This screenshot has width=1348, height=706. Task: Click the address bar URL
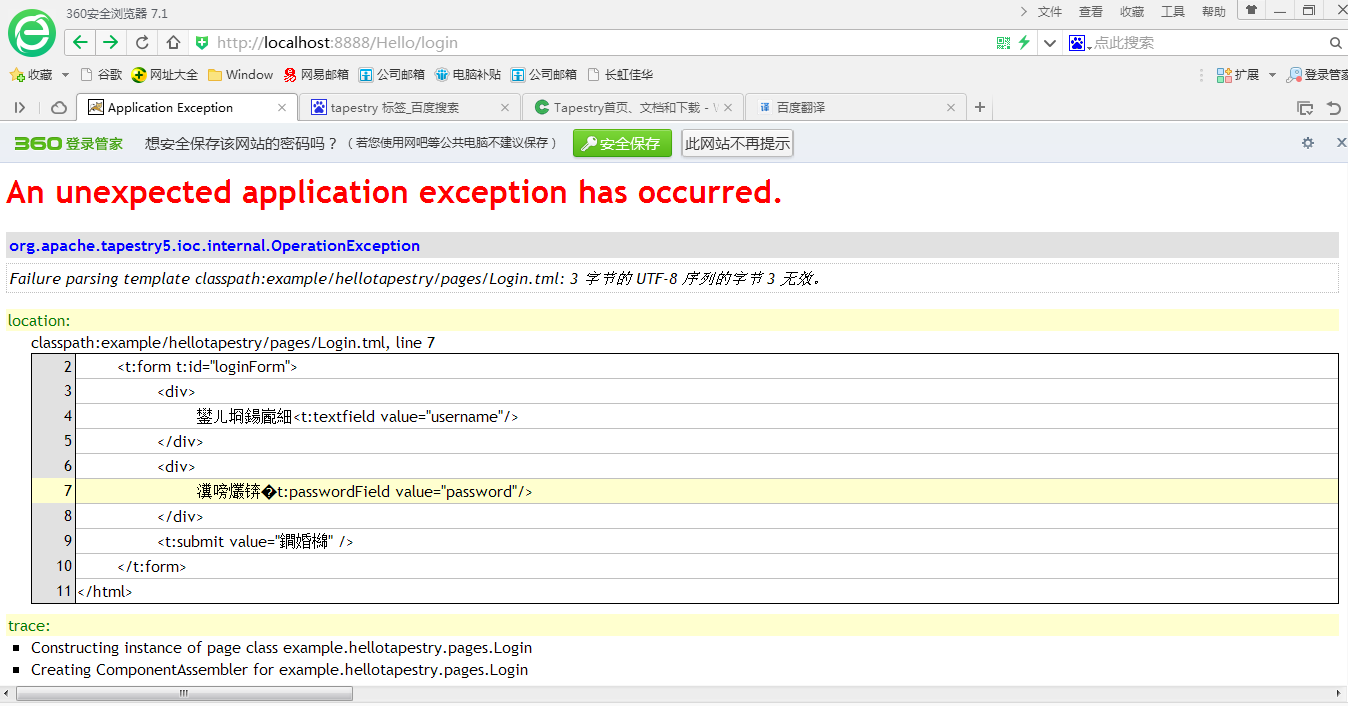[337, 43]
